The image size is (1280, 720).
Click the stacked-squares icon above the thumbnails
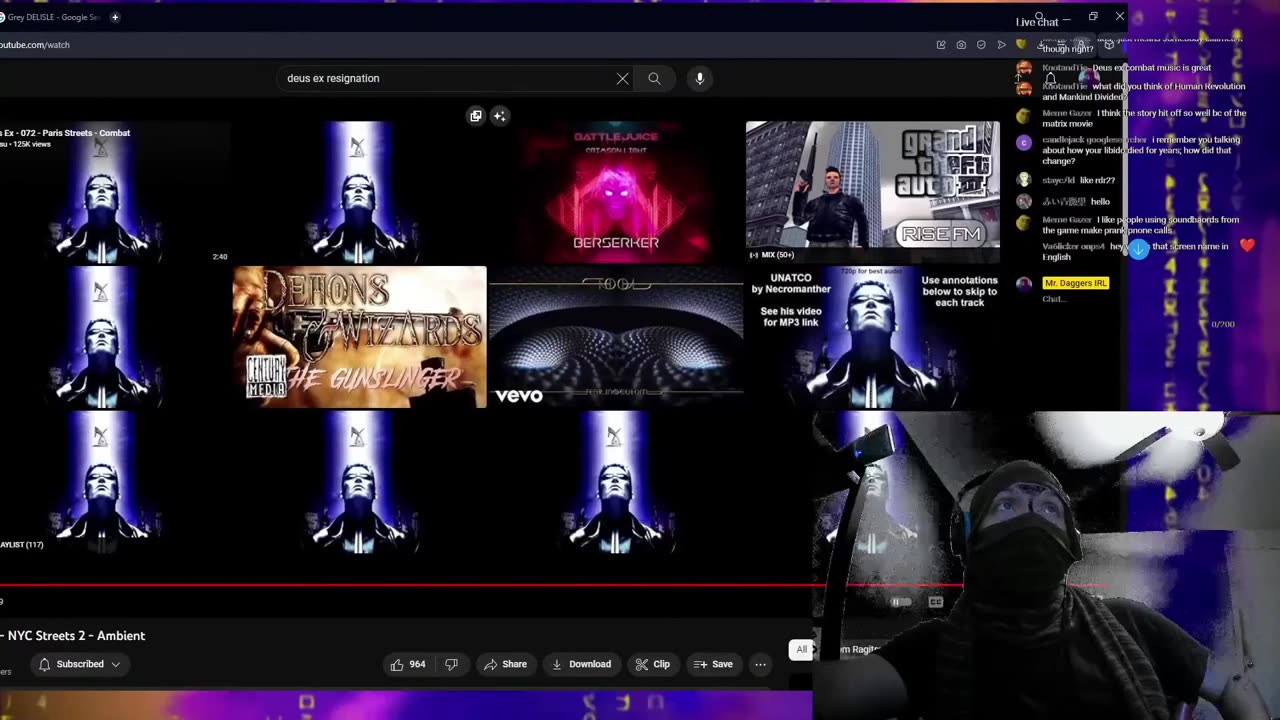(476, 116)
